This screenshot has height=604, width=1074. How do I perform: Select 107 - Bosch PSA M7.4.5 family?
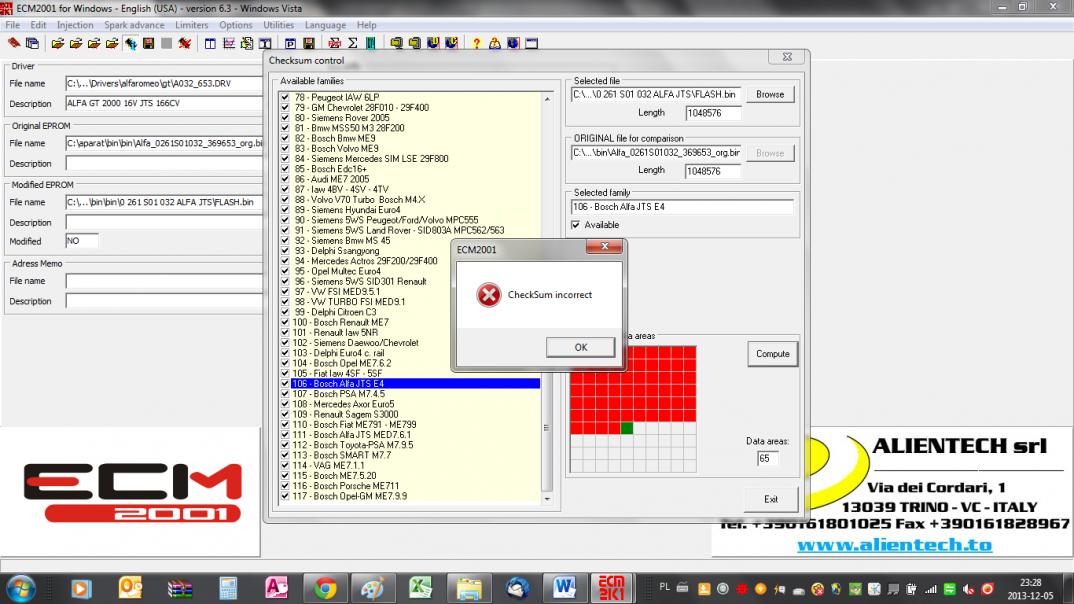[415, 394]
